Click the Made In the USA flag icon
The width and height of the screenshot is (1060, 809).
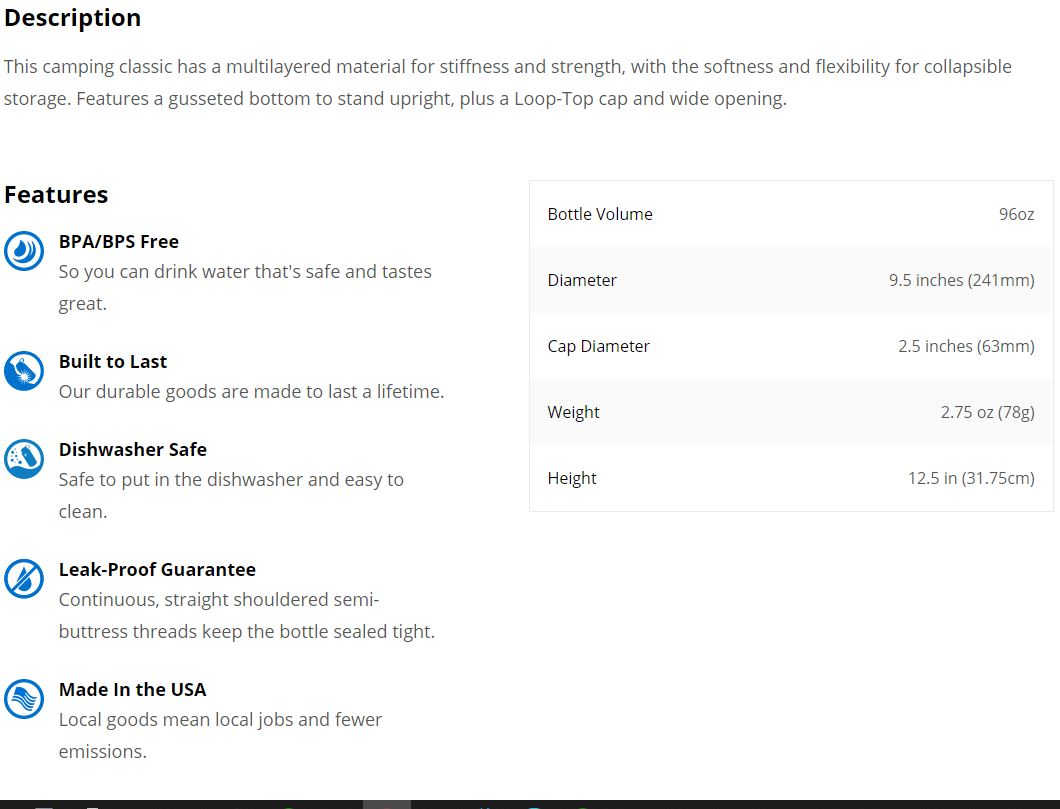(24, 699)
